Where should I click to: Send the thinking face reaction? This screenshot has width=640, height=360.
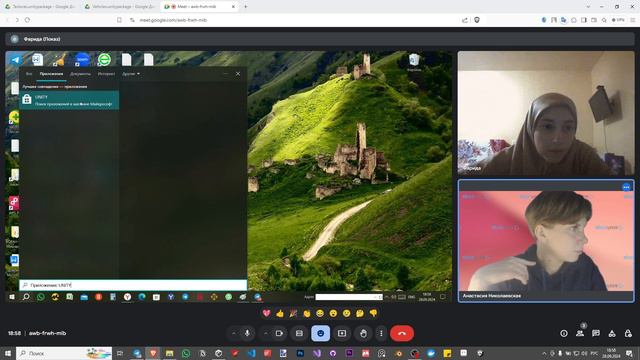pyautogui.click(x=360, y=313)
